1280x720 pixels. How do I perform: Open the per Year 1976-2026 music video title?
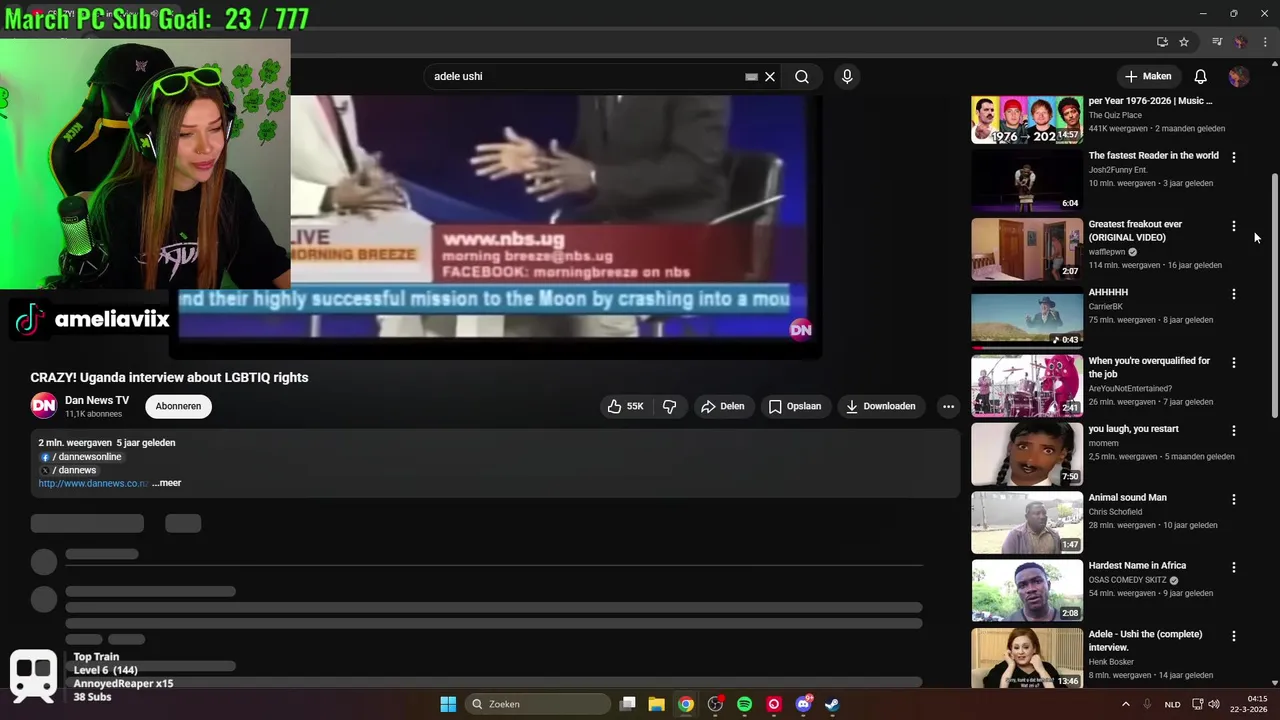(1150, 101)
